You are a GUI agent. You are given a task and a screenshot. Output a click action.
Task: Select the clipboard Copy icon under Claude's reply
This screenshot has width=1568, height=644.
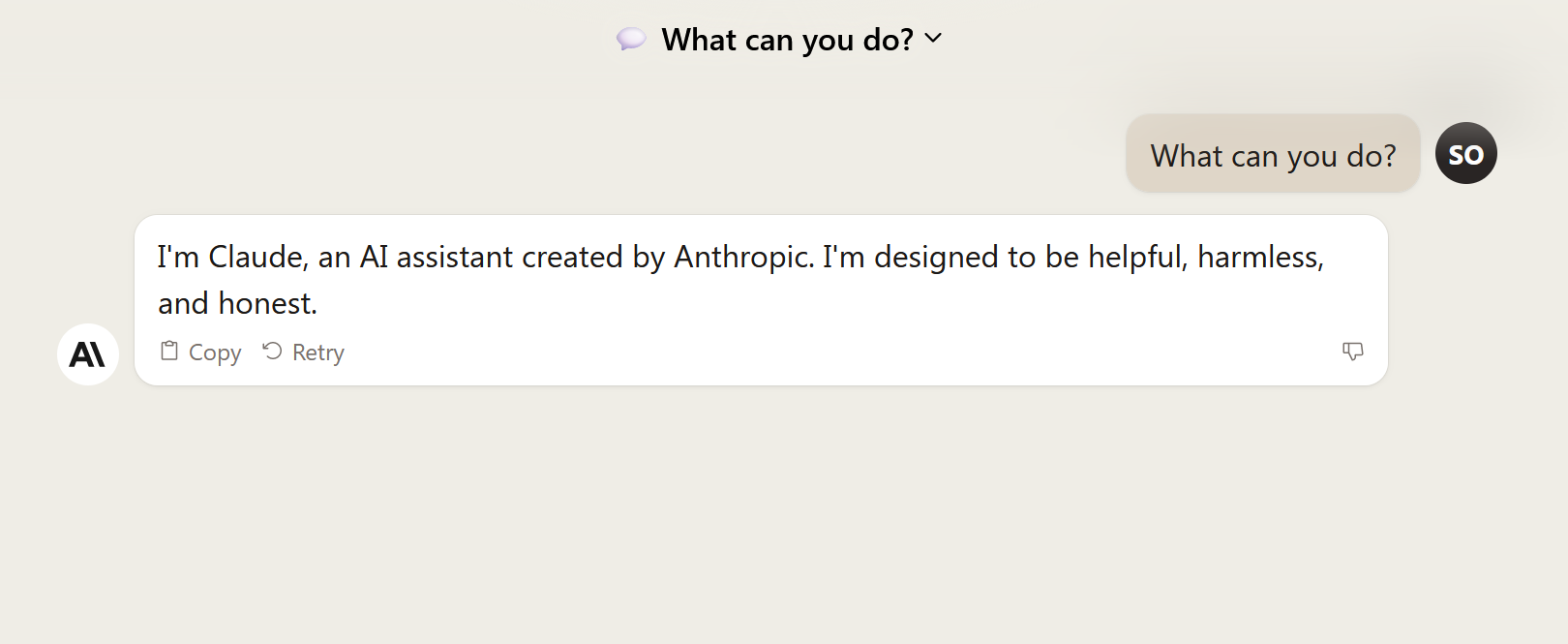tap(169, 351)
